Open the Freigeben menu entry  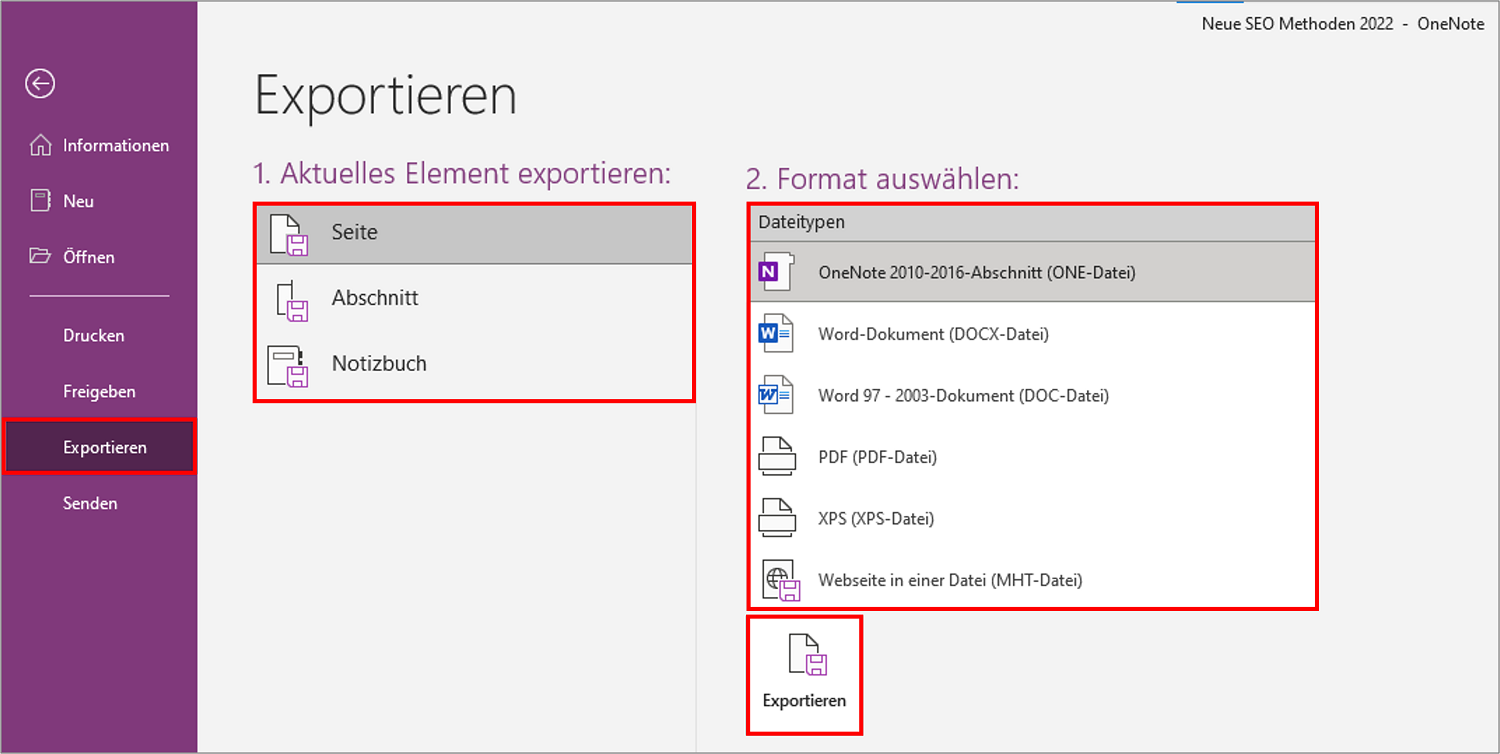point(100,391)
